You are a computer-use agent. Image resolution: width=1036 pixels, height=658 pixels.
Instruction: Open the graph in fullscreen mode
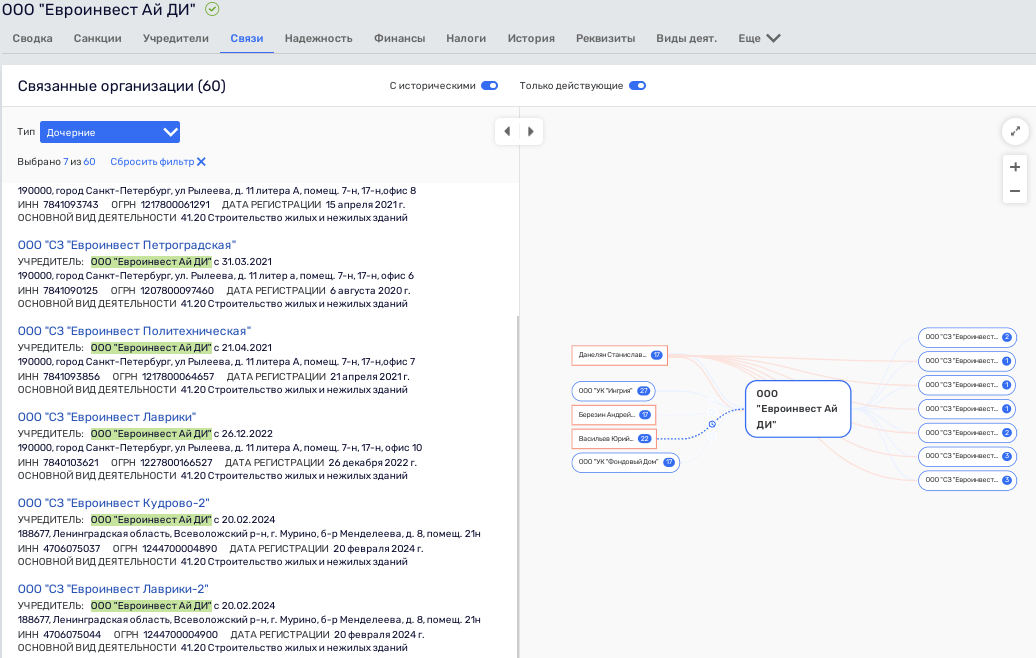(1015, 131)
